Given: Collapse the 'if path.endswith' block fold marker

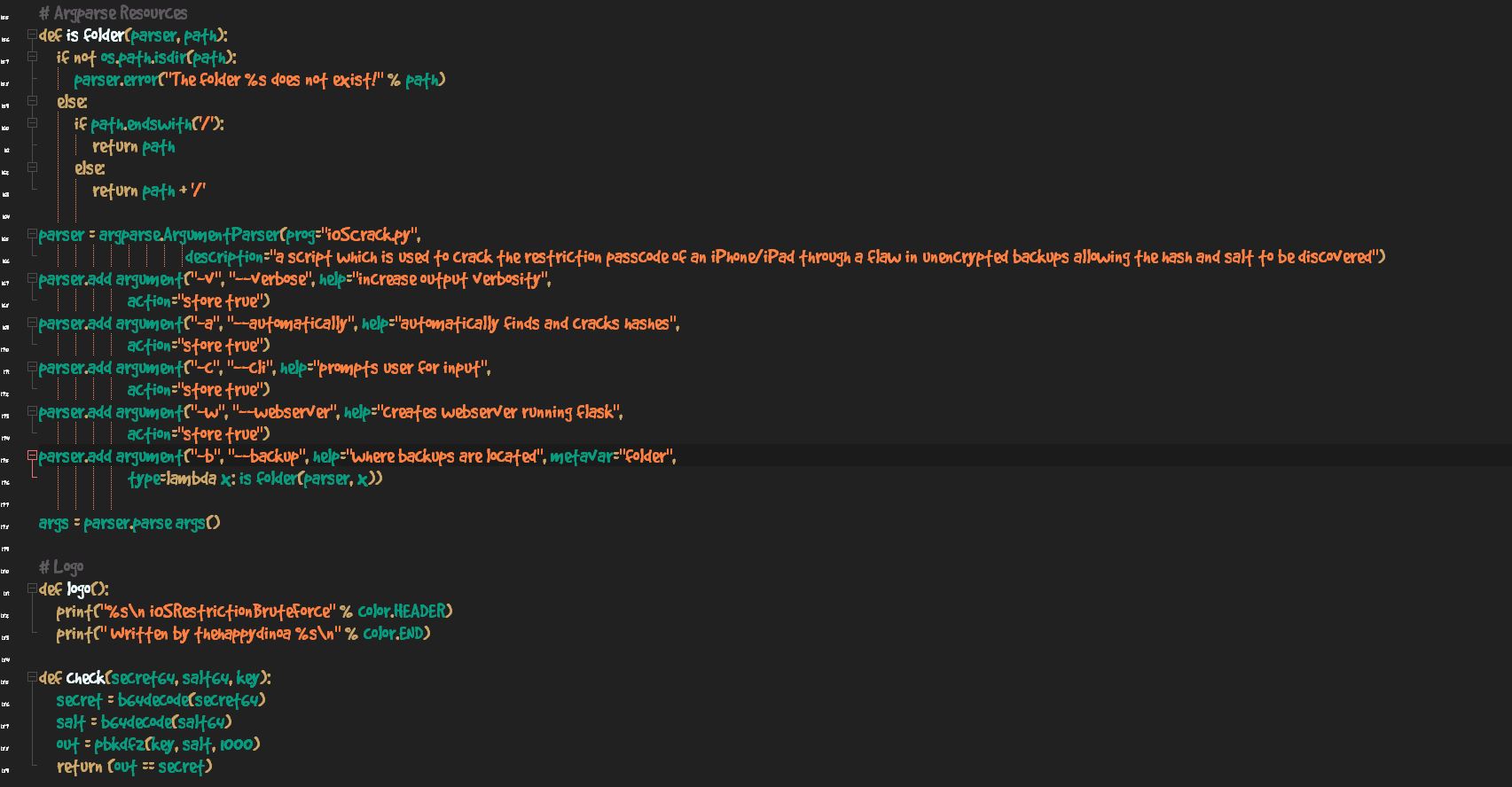Looking at the screenshot, I should (x=32, y=123).
